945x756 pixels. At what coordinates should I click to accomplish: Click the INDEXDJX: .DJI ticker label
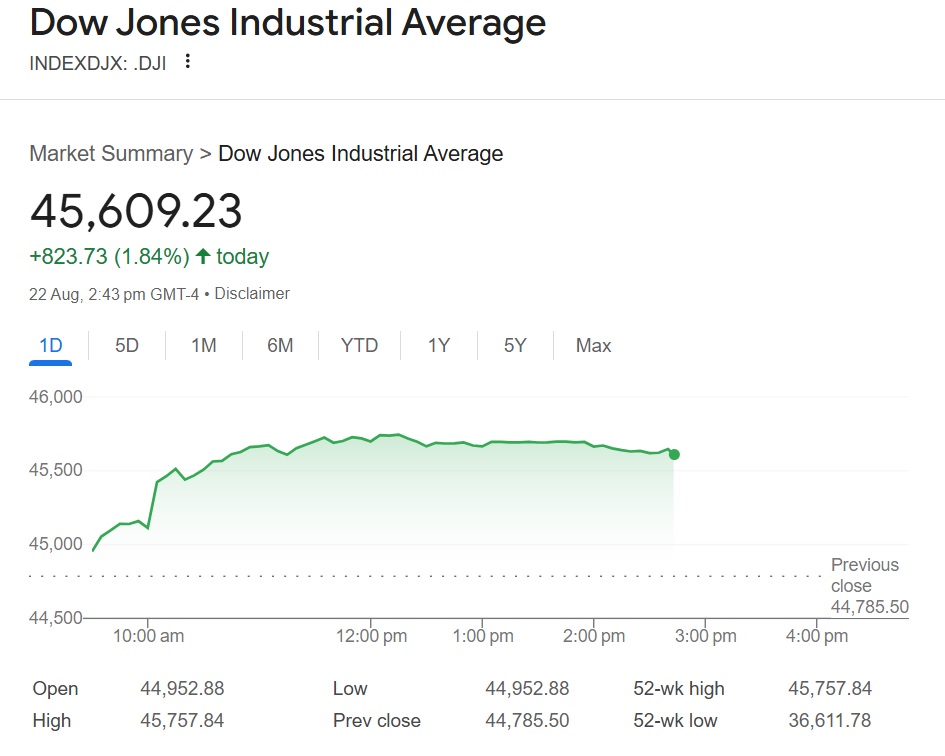98,61
